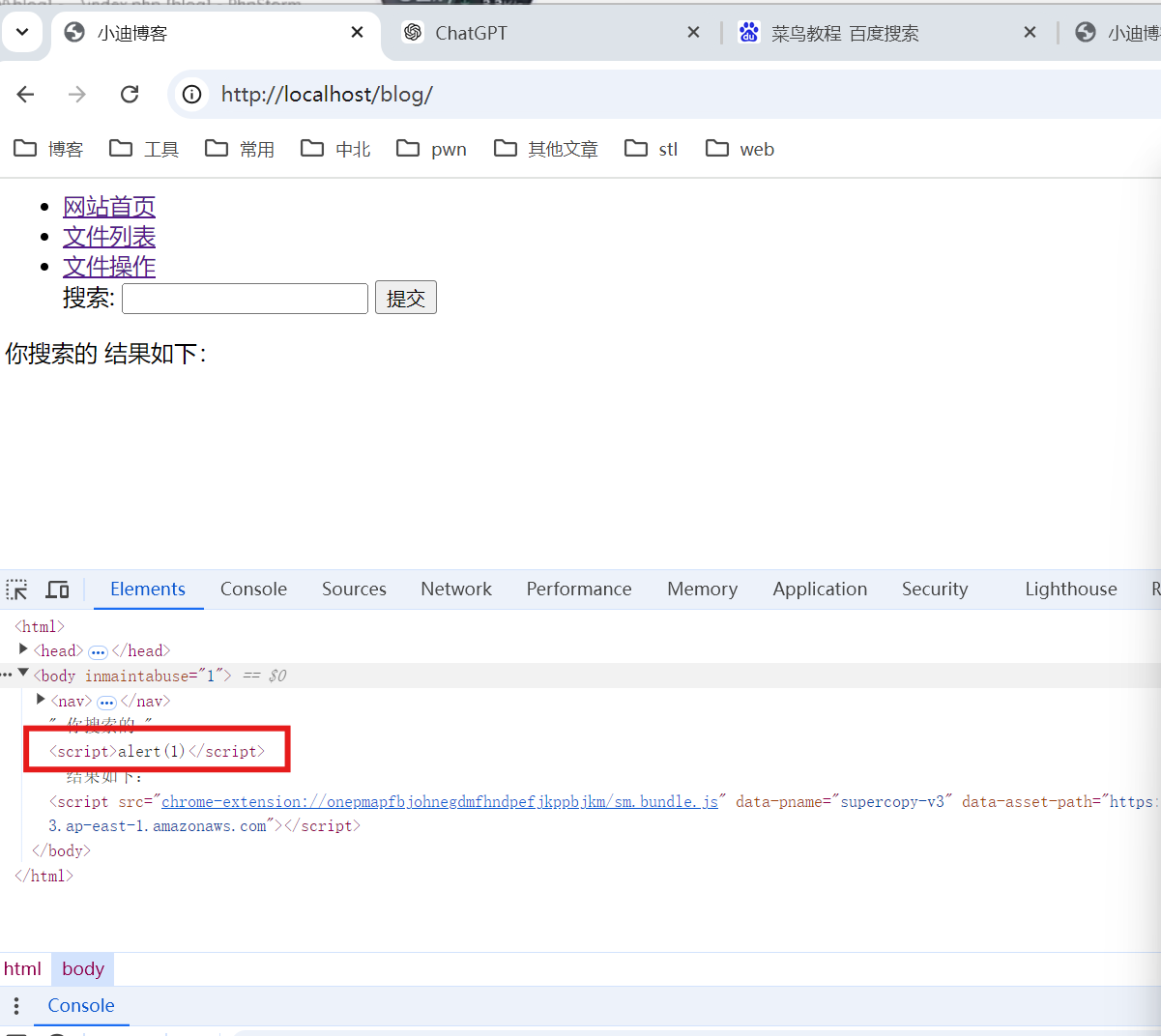Image resolution: width=1161 pixels, height=1036 pixels.
Task: Submit the search with 提交 button
Action: pos(406,298)
